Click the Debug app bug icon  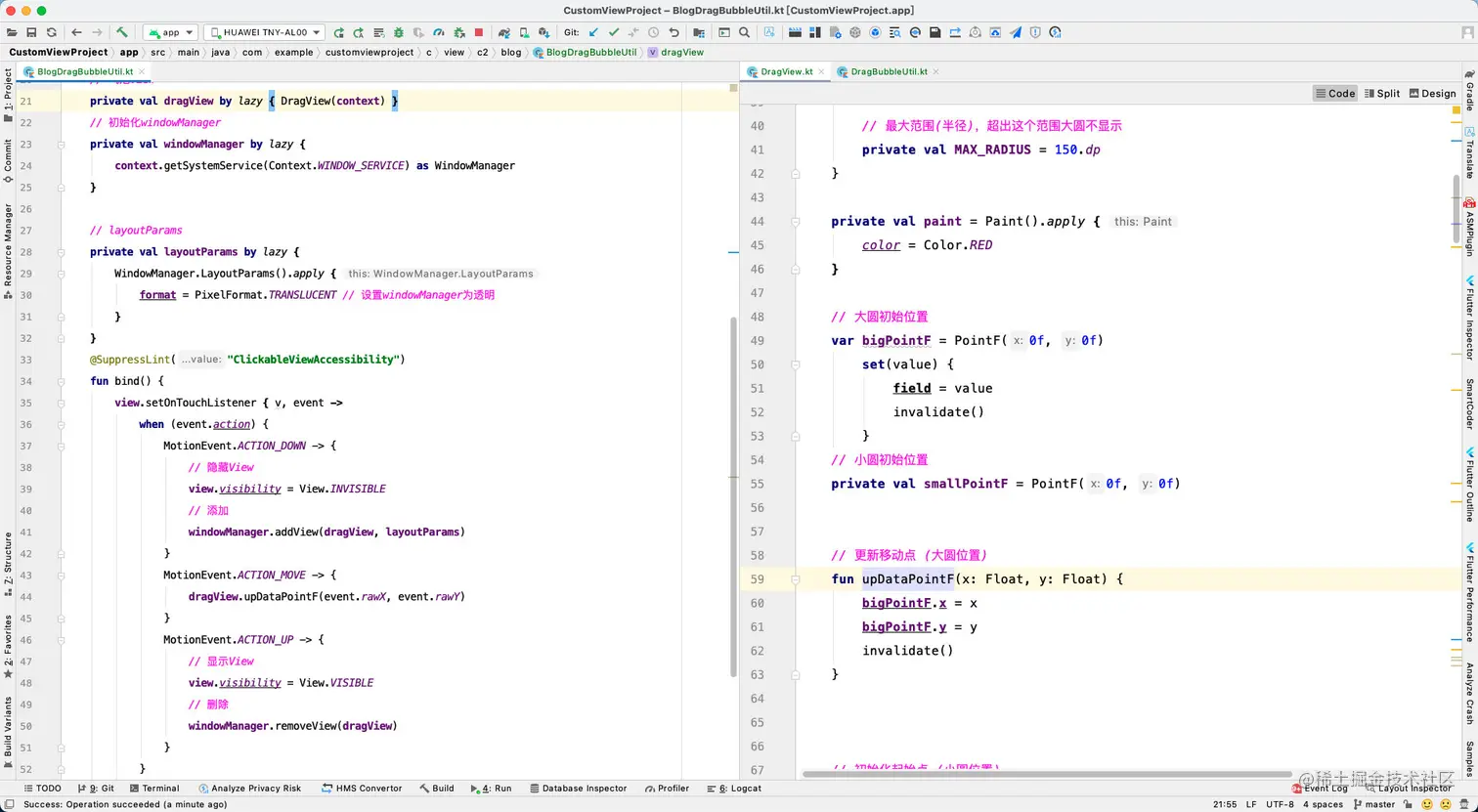click(x=399, y=32)
